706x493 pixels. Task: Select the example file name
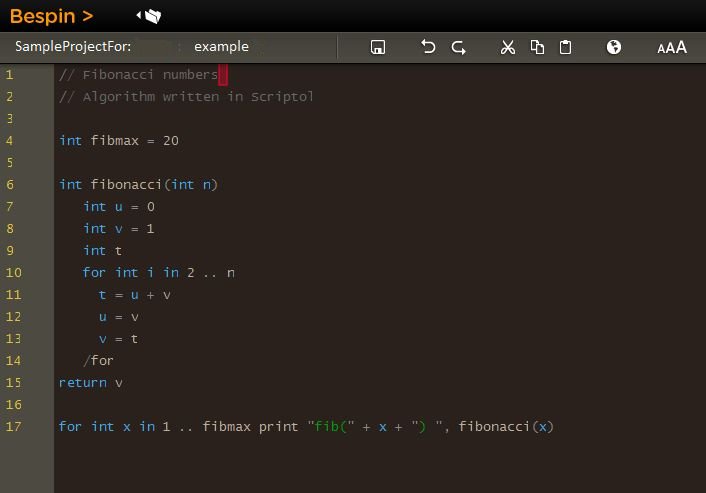tap(221, 47)
